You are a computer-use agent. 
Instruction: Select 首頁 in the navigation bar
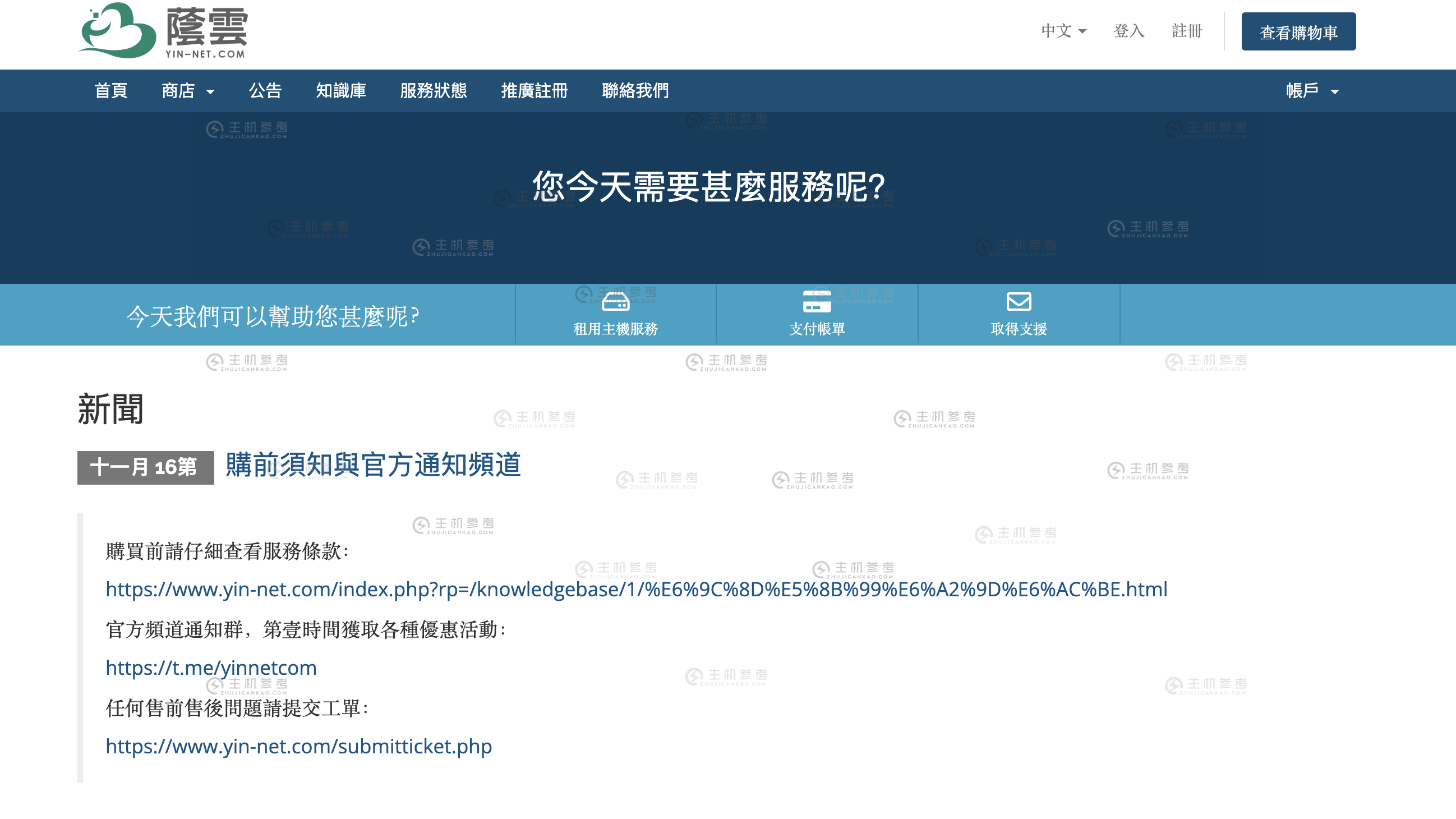click(111, 91)
